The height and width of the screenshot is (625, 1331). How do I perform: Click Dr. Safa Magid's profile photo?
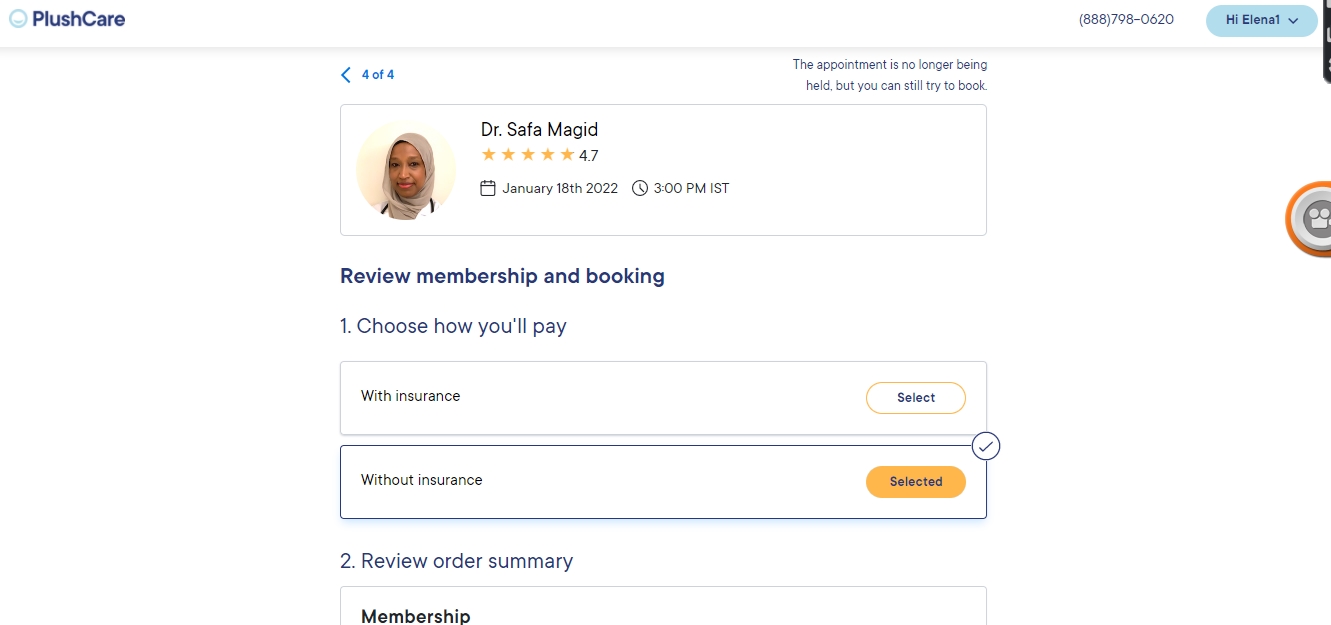tap(406, 170)
